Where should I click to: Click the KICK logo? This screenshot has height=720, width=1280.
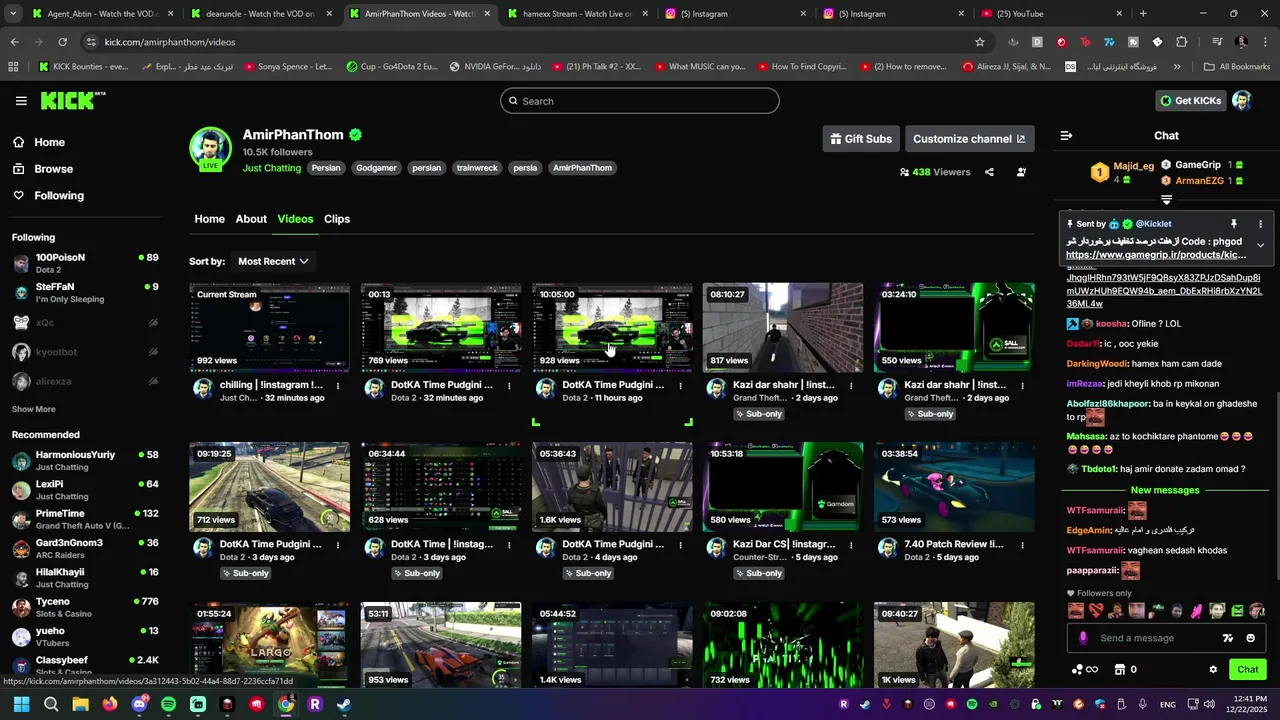click(72, 101)
